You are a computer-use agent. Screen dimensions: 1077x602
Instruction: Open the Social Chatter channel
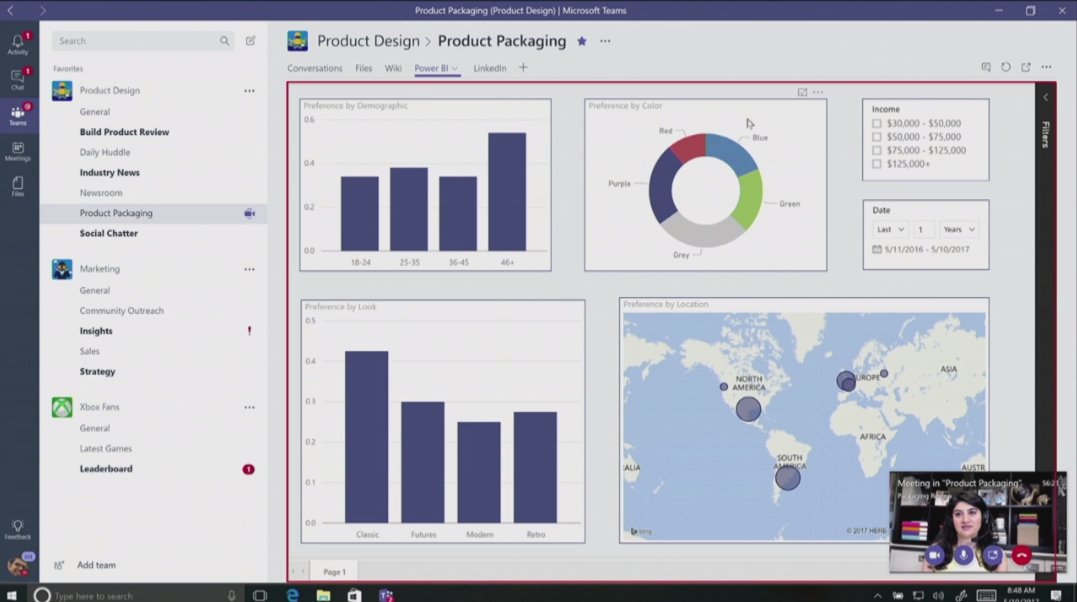109,234
